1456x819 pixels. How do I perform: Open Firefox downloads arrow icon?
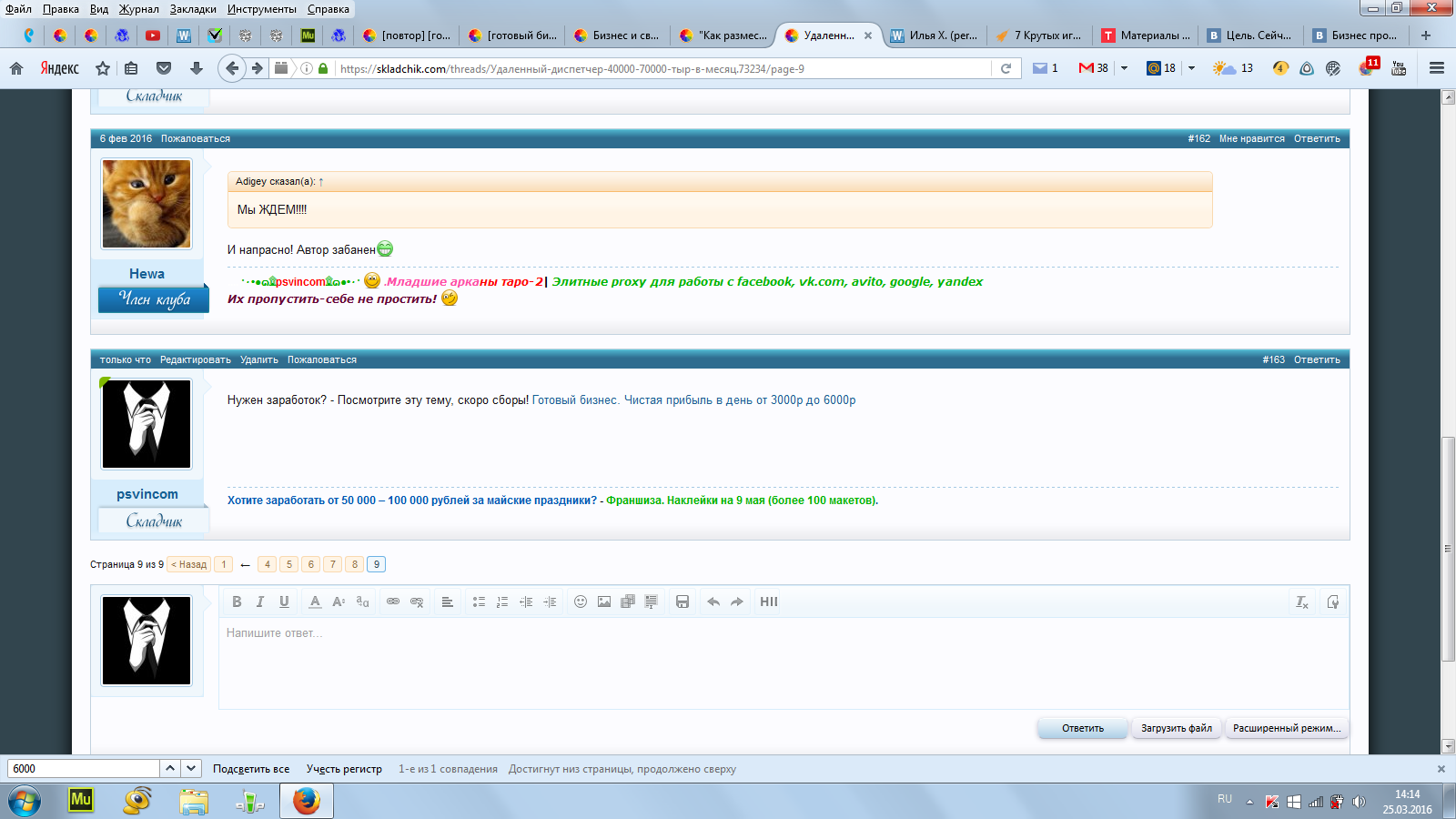coord(196,68)
